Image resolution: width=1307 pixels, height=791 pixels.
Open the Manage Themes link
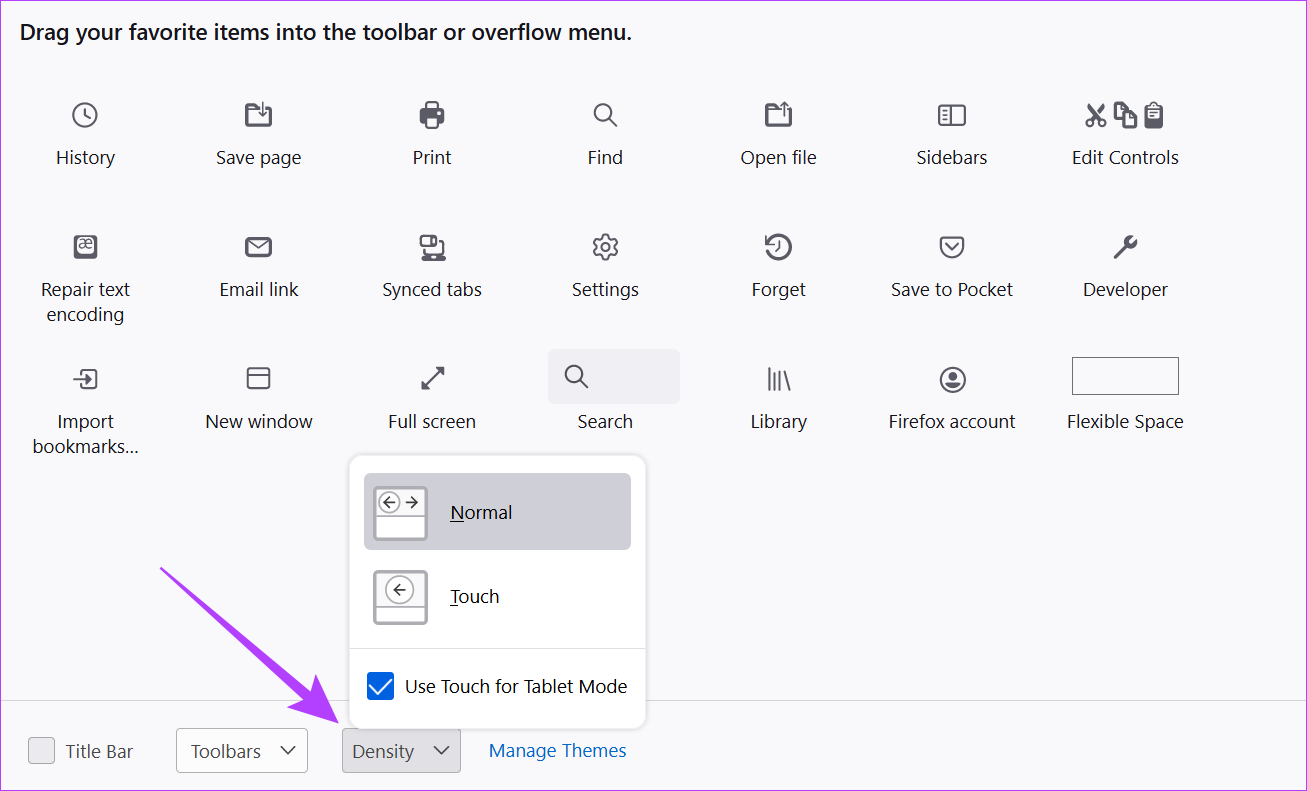[557, 751]
